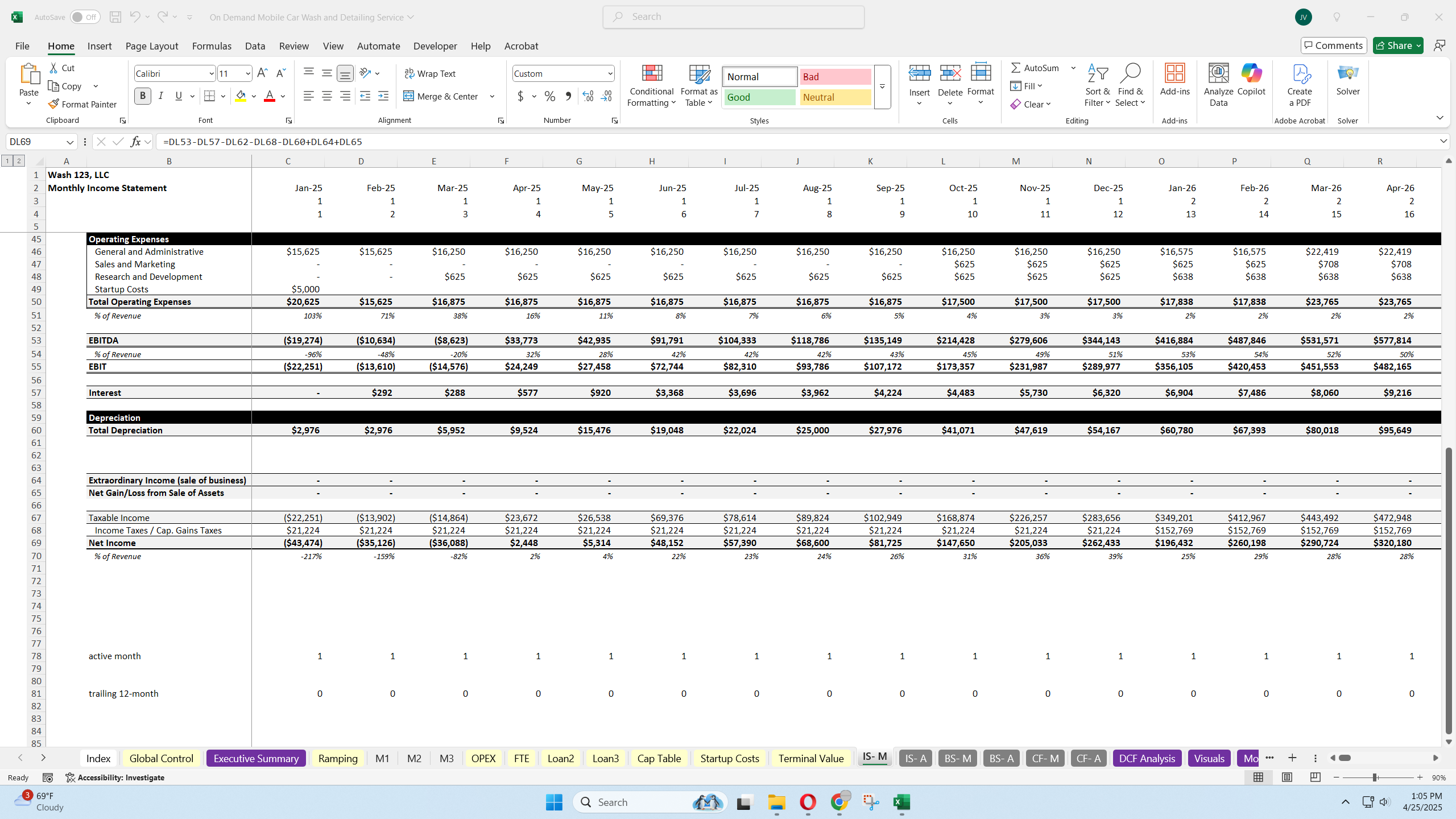
Task: Toggle italic formatting on
Action: click(x=160, y=96)
